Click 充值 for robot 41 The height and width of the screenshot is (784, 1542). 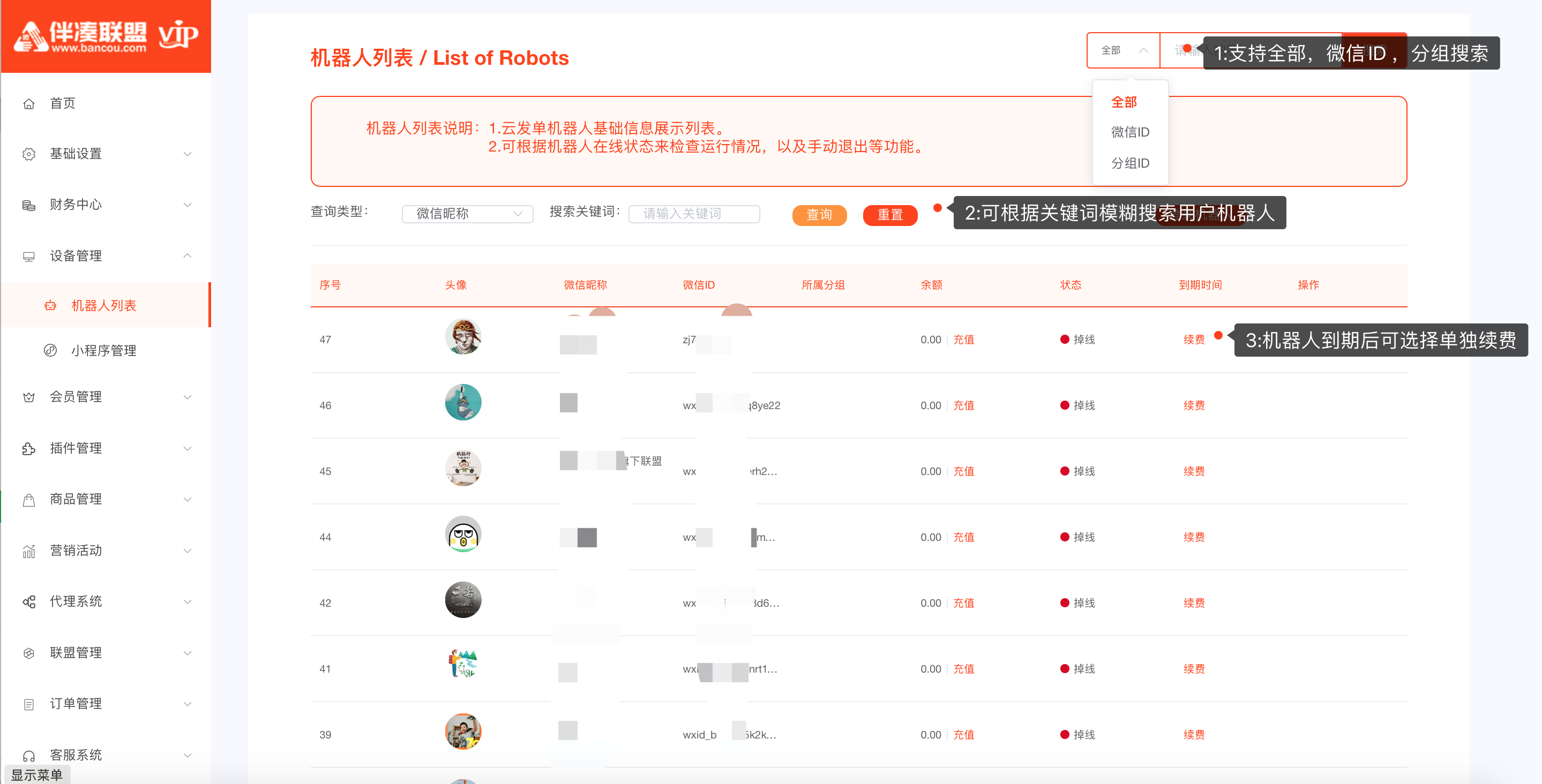964,669
